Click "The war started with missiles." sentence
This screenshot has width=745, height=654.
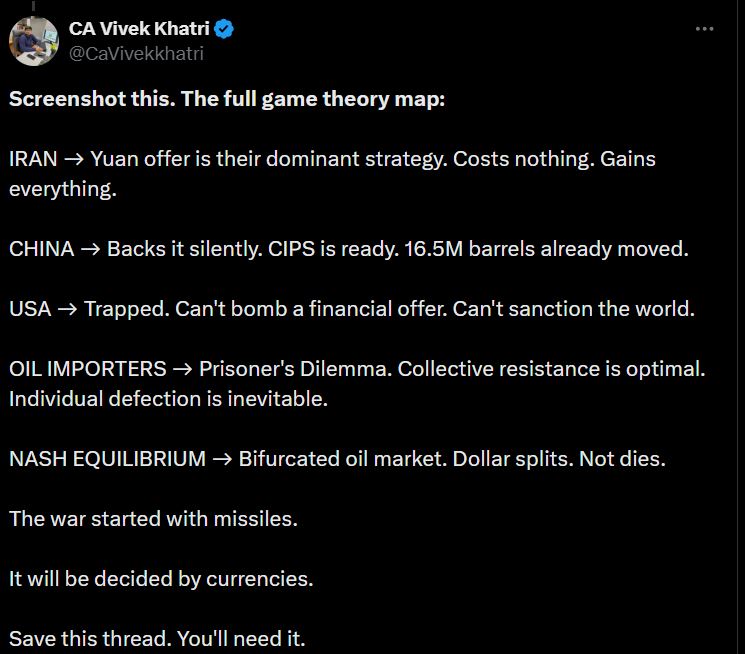click(x=154, y=519)
